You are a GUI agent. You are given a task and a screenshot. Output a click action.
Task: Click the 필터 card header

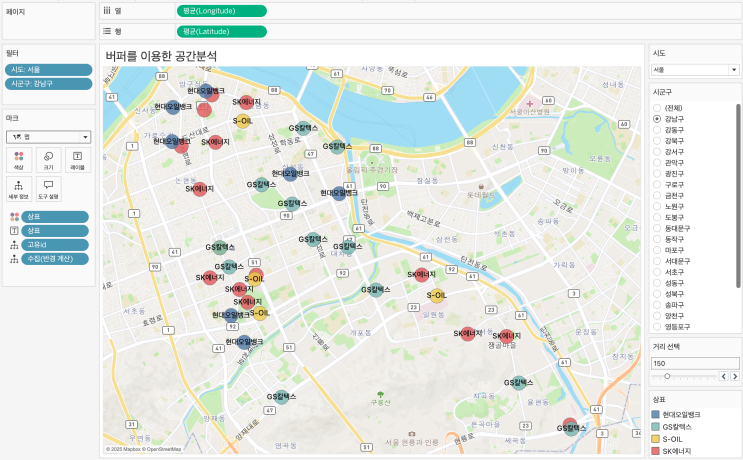[12, 54]
